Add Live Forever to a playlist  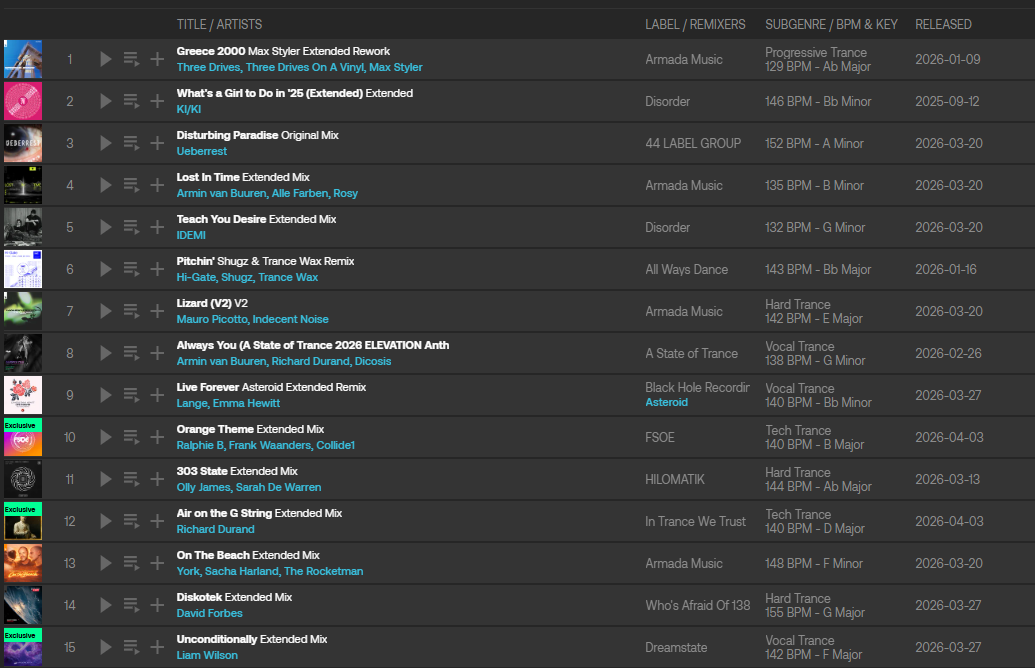click(x=157, y=395)
